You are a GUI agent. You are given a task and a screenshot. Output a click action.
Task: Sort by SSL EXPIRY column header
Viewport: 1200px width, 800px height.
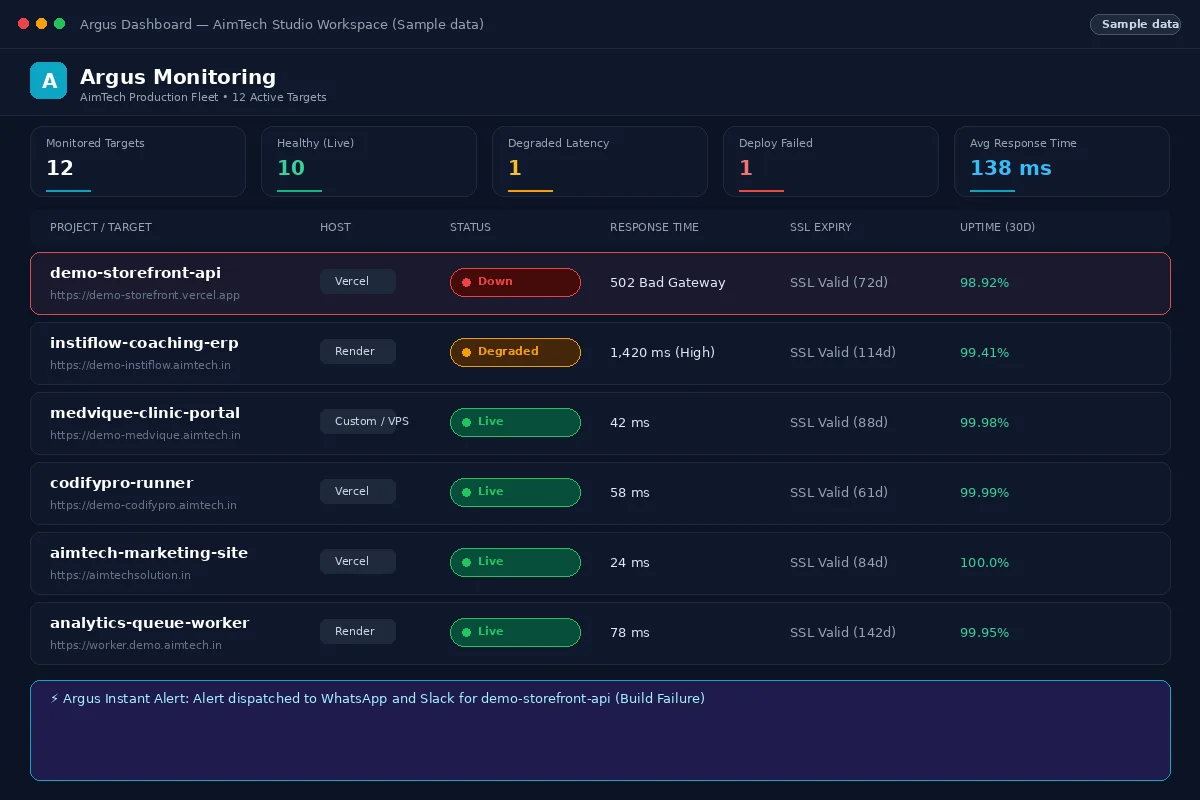coord(821,227)
